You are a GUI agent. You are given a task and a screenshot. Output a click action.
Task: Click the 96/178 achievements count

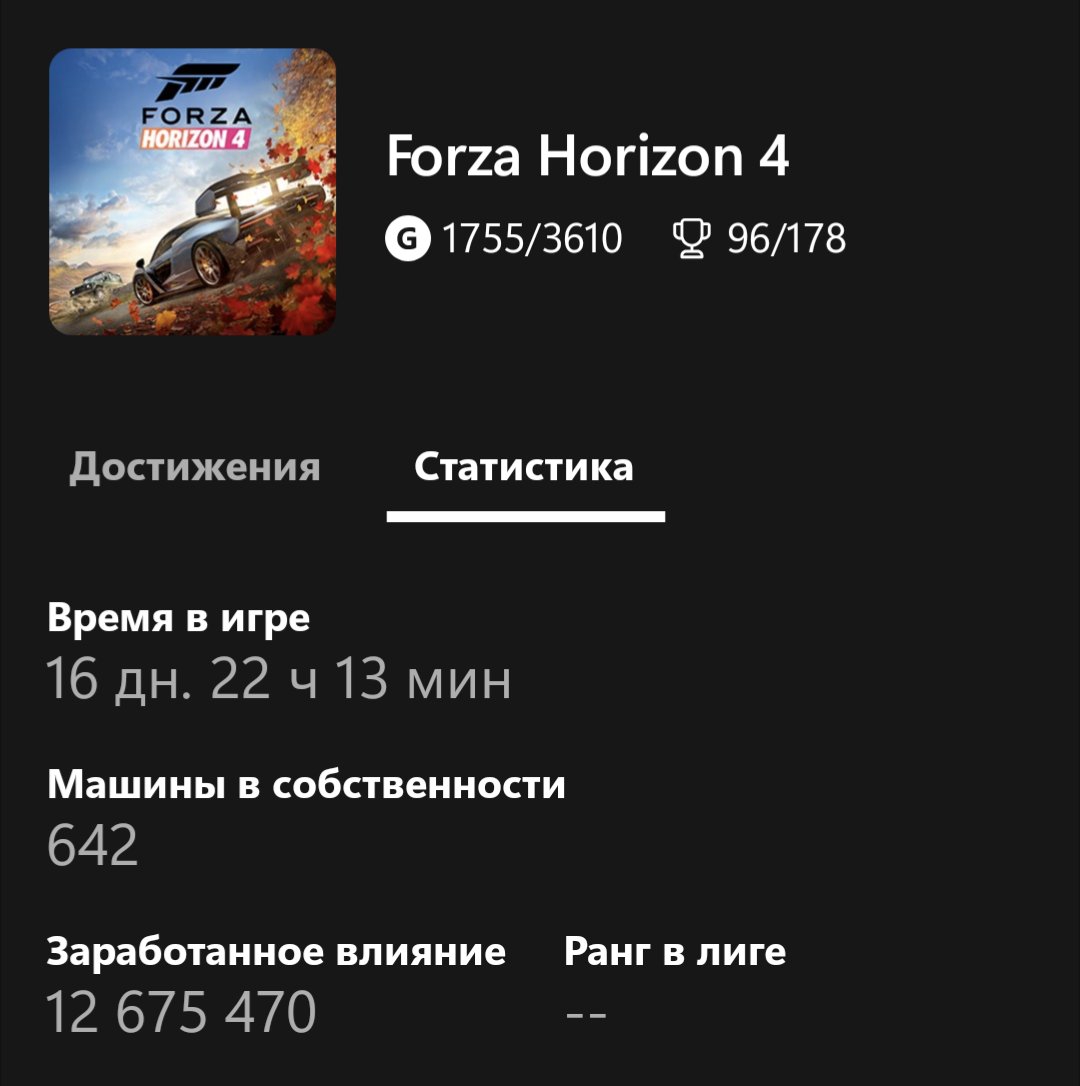[786, 238]
